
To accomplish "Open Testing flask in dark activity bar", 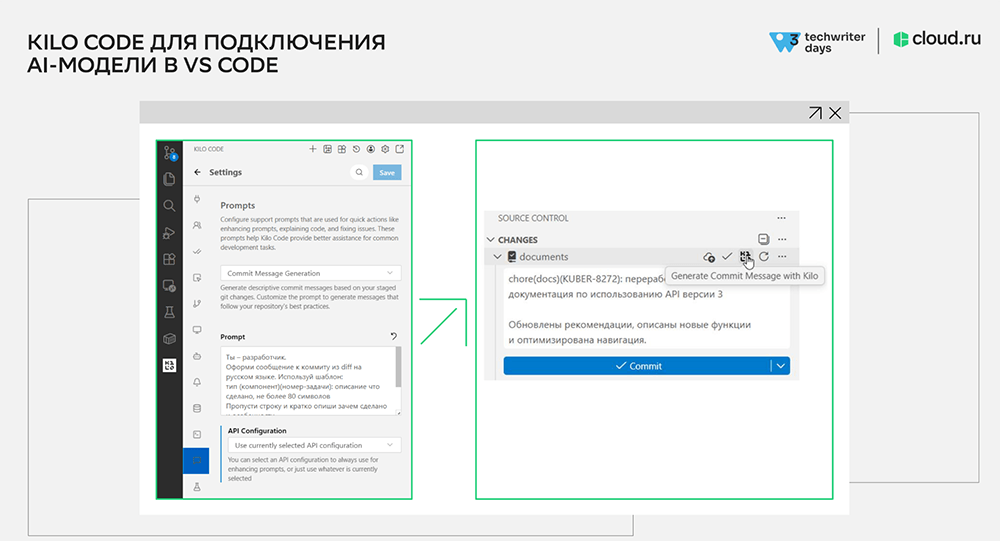I will tap(169, 312).
